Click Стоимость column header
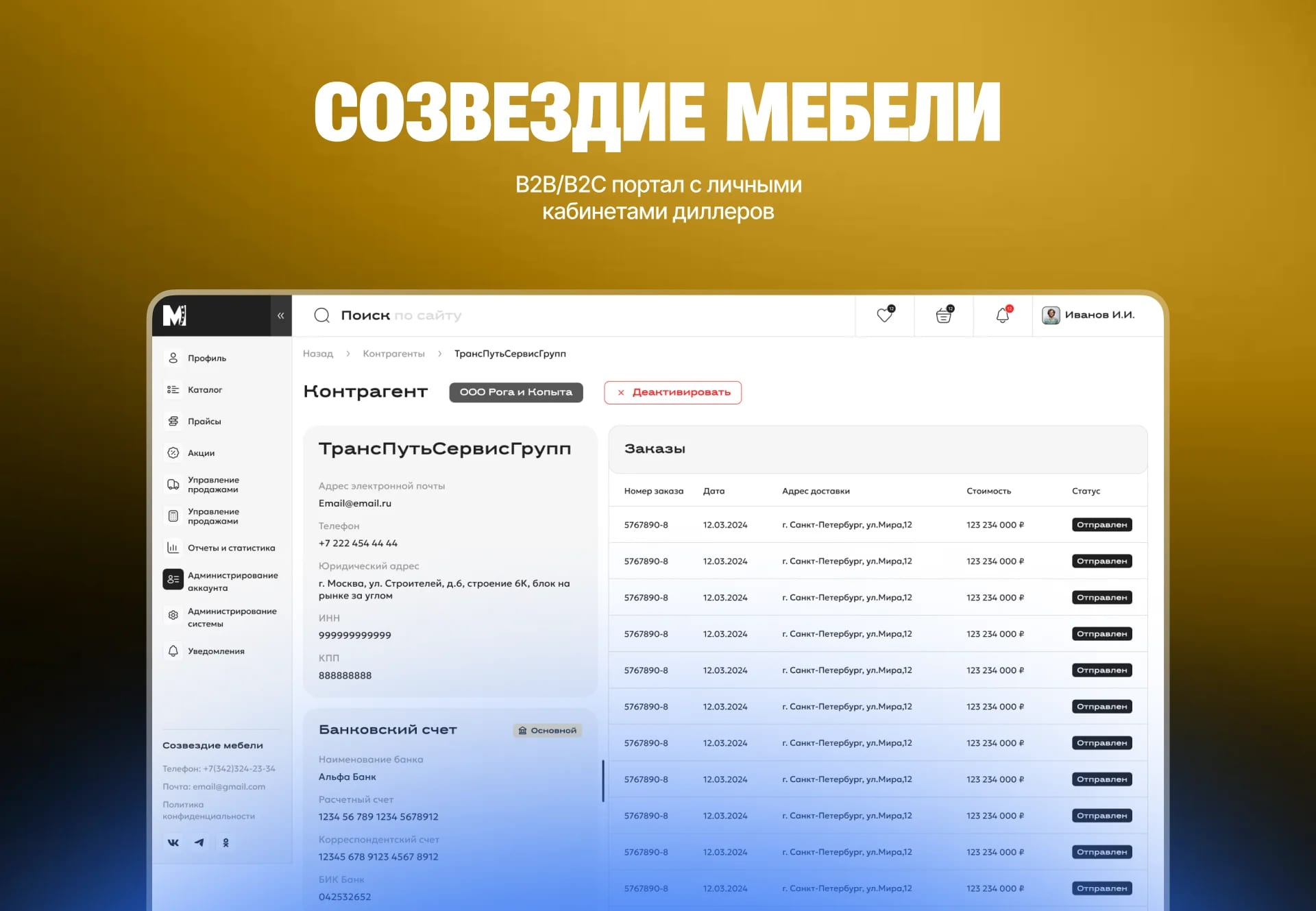1316x911 pixels. tap(988, 491)
